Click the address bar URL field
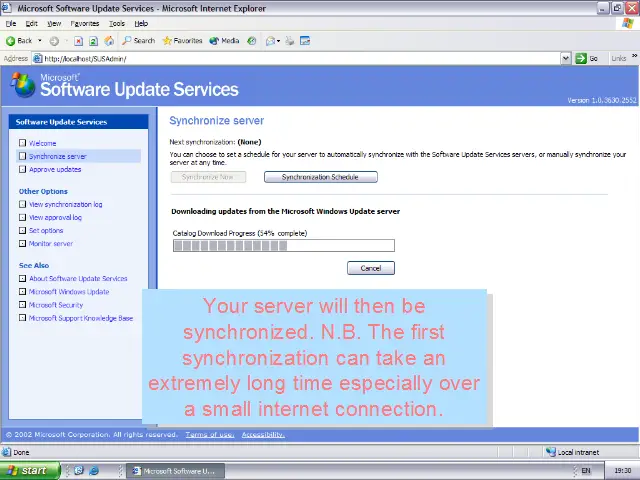Viewport: 640px width, 480px height. [297, 58]
